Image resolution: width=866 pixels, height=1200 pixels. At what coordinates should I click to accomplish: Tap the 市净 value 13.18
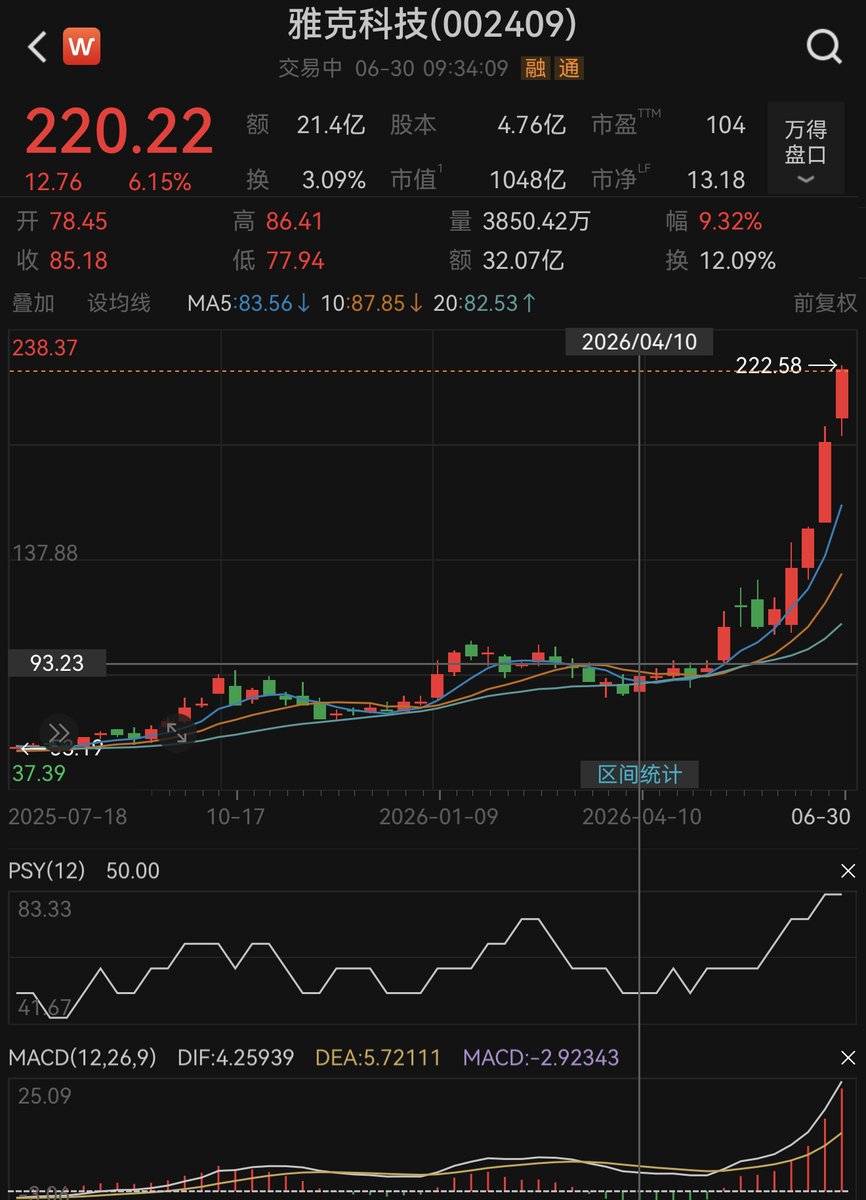[716, 180]
